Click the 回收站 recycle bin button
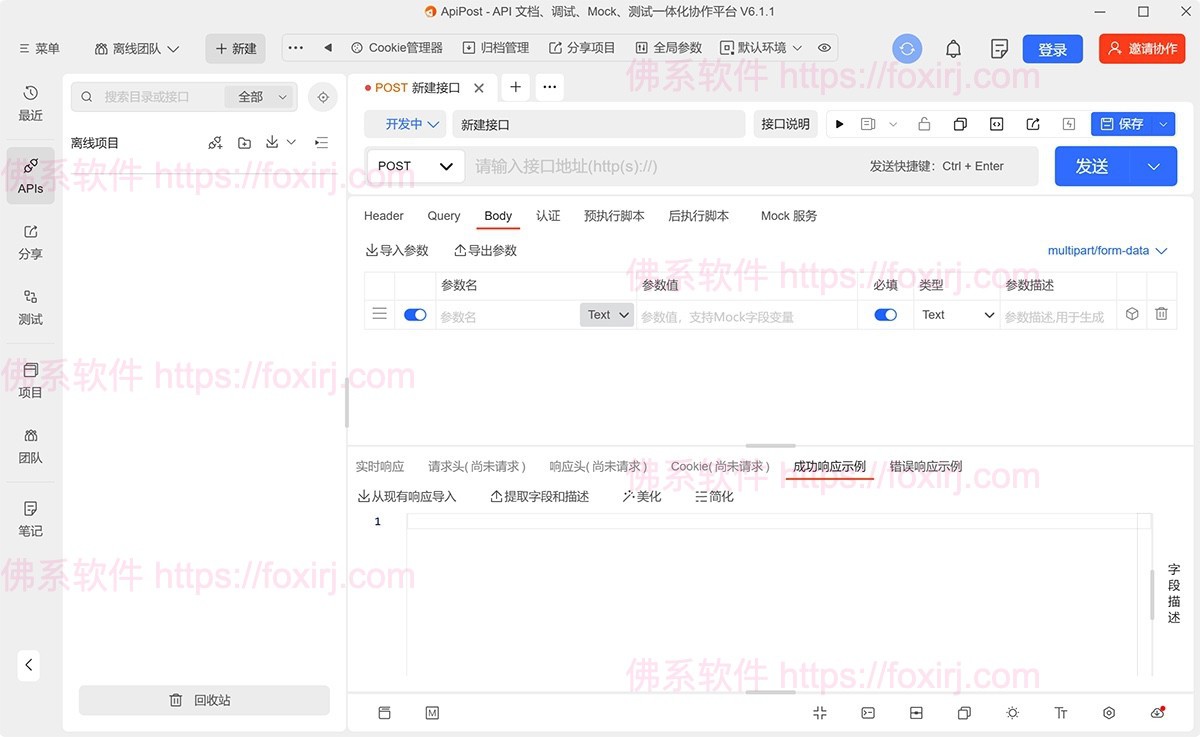The width and height of the screenshot is (1200, 737). pos(204,700)
